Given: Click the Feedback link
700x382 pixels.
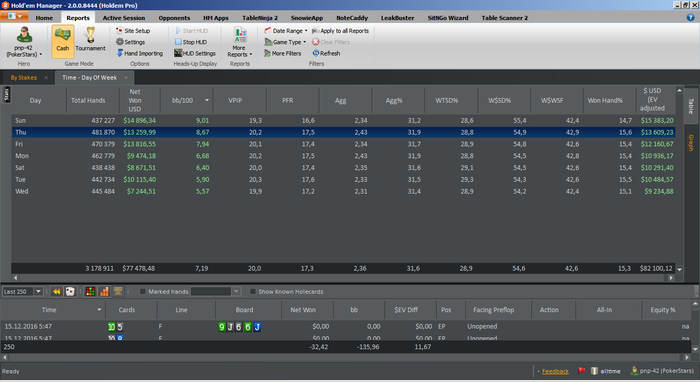Looking at the screenshot, I should coord(555,371).
